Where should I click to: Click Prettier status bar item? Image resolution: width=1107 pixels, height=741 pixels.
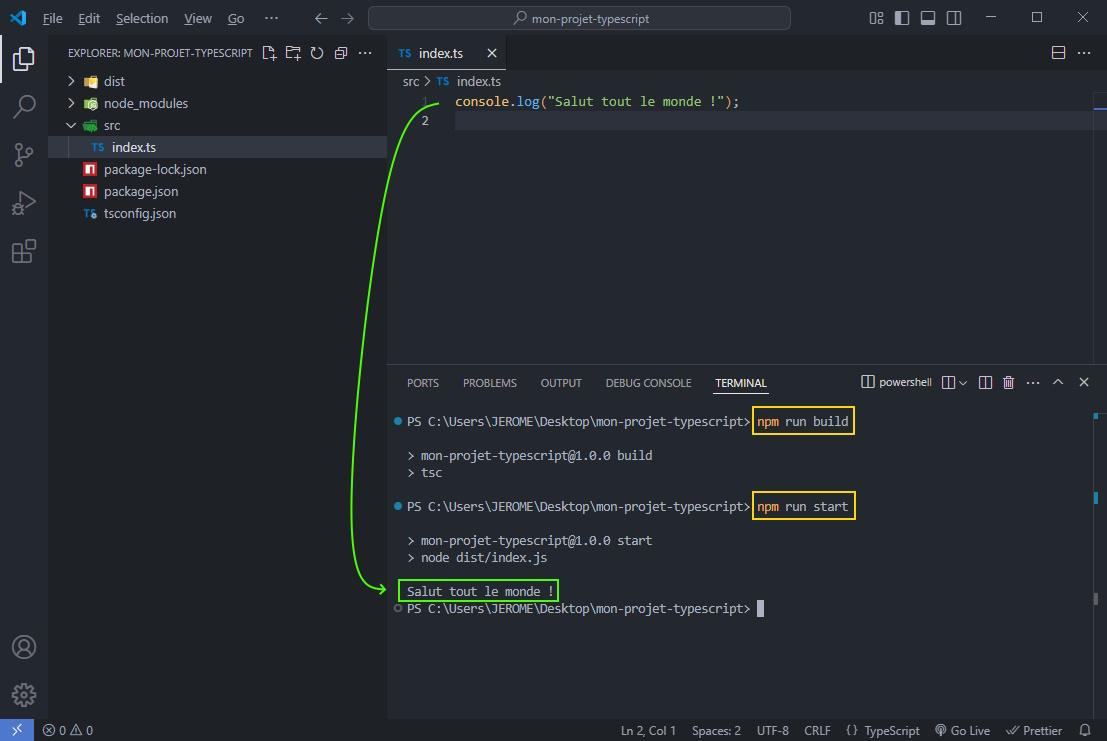1034,730
